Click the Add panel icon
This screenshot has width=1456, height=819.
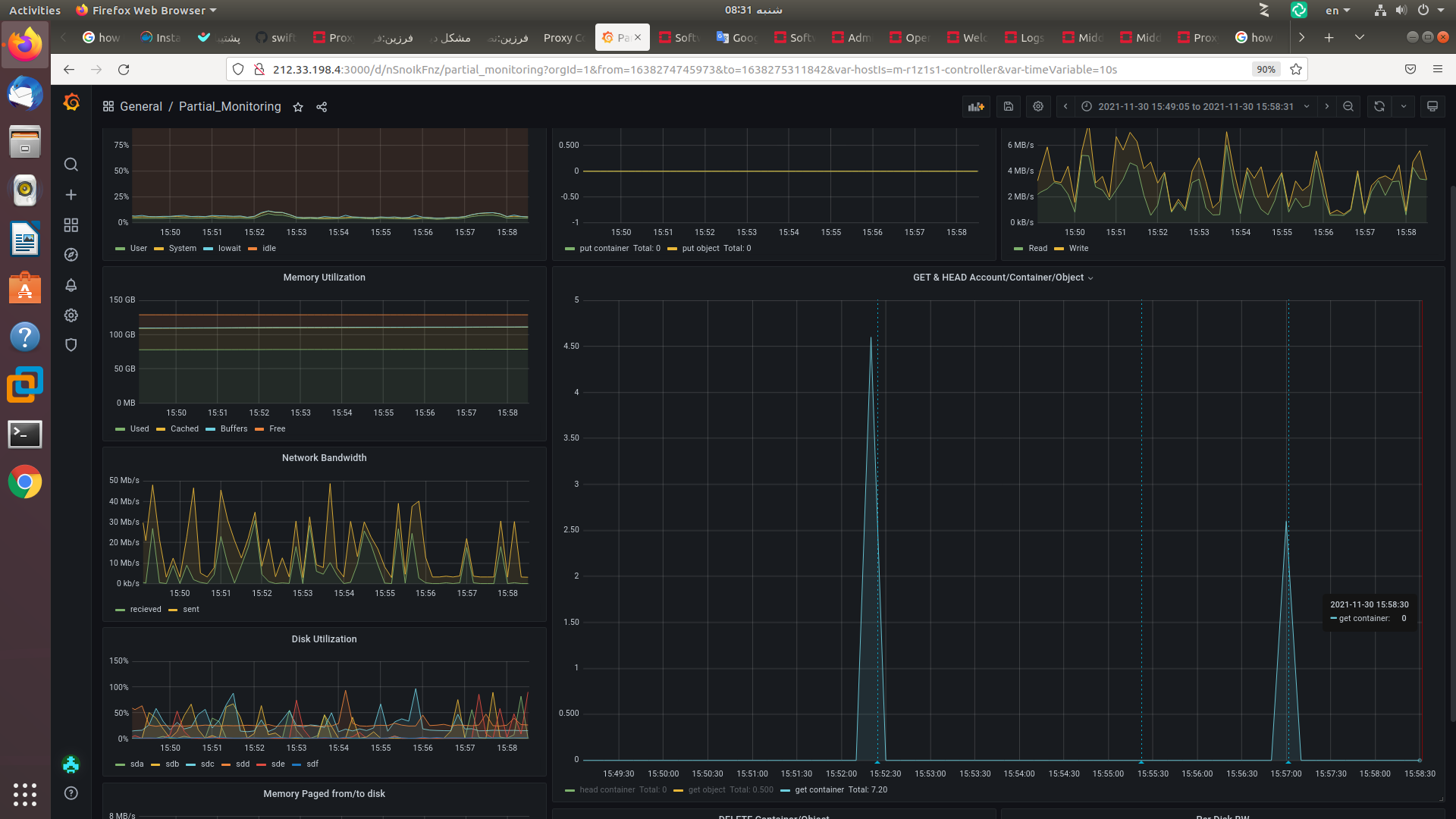click(x=976, y=107)
